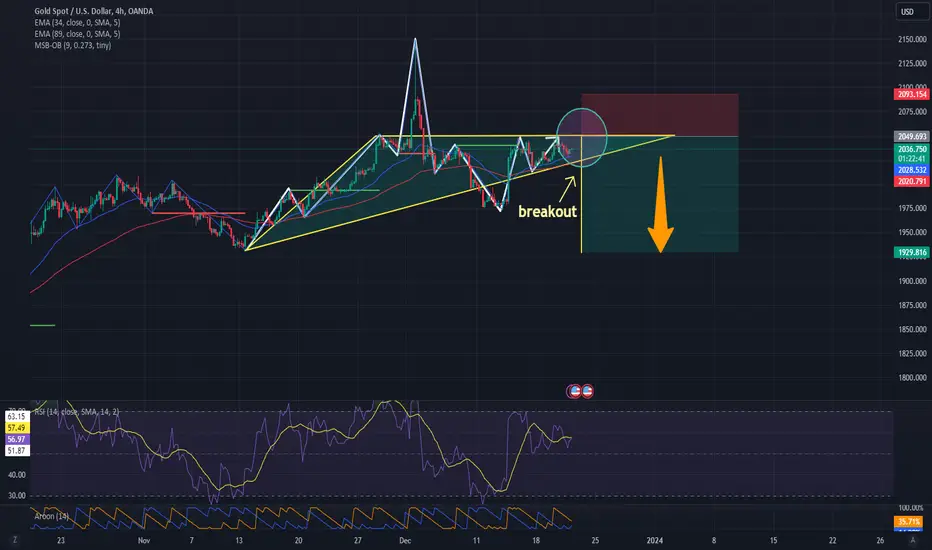
Task: Click the 2036.750 current price label
Action: point(911,149)
